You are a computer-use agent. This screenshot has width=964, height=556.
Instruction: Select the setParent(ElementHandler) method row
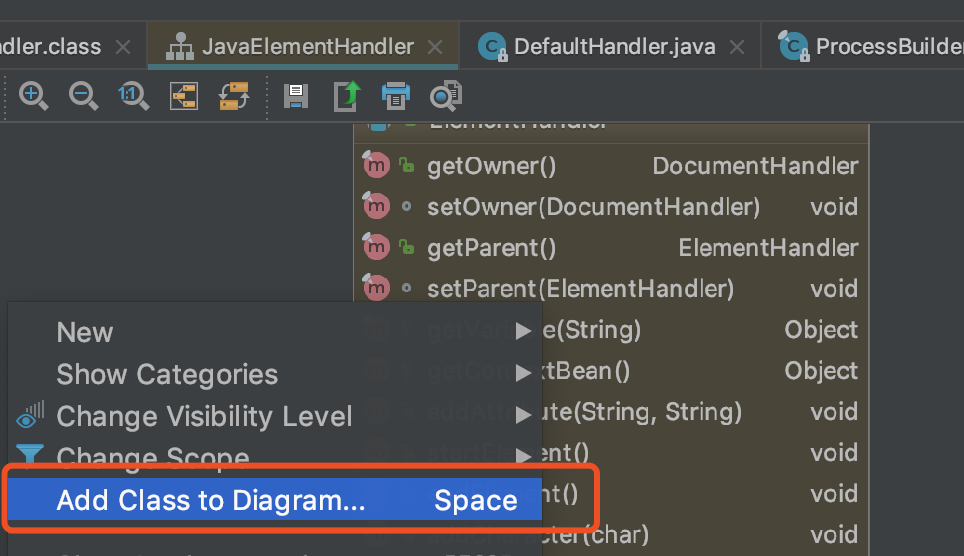click(x=580, y=289)
